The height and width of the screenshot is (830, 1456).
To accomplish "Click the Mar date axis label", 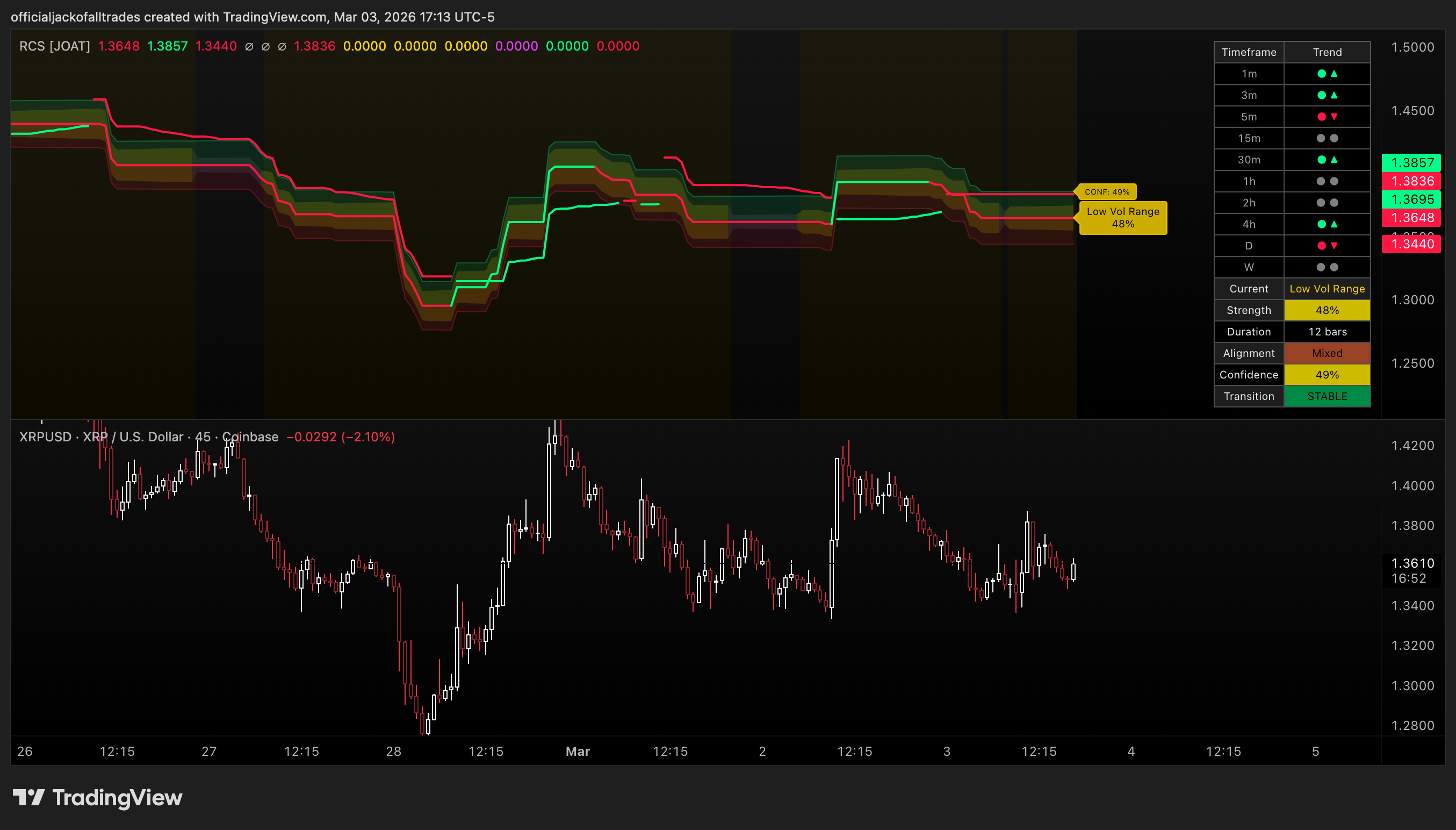I will (x=578, y=752).
